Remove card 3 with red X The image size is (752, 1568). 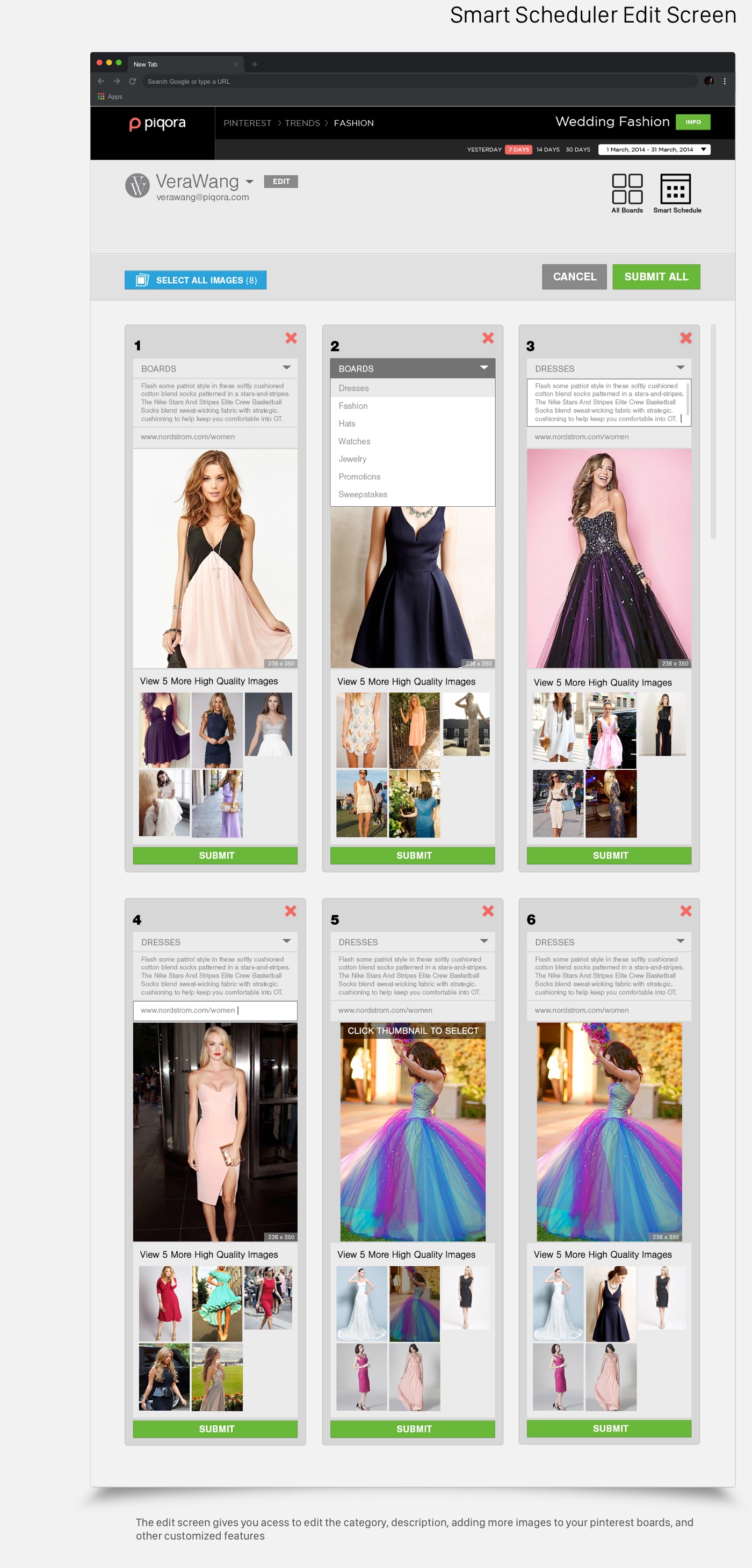(685, 338)
